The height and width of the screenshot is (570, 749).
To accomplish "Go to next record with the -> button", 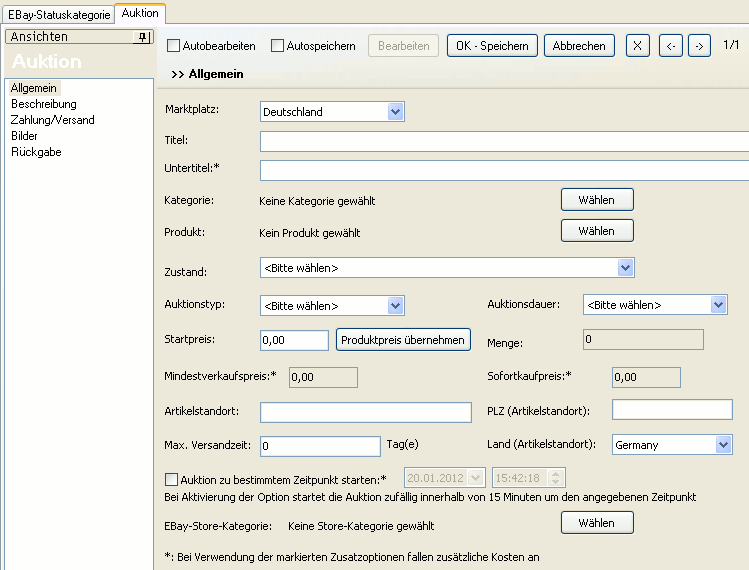I will [699, 46].
